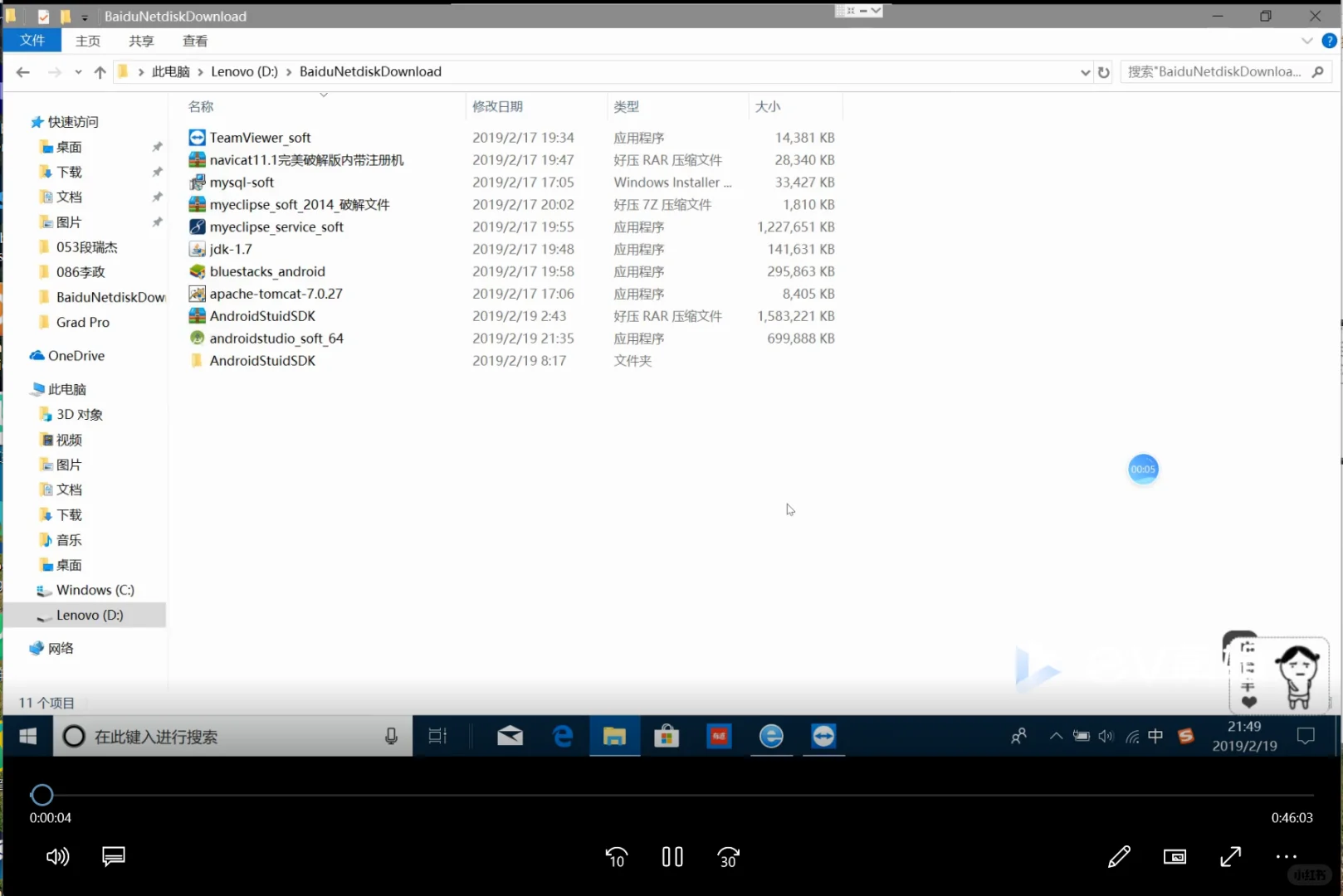Select the myeclipse_soft_2014 7Z archive icon
This screenshot has width=1343, height=896.
tap(197, 205)
